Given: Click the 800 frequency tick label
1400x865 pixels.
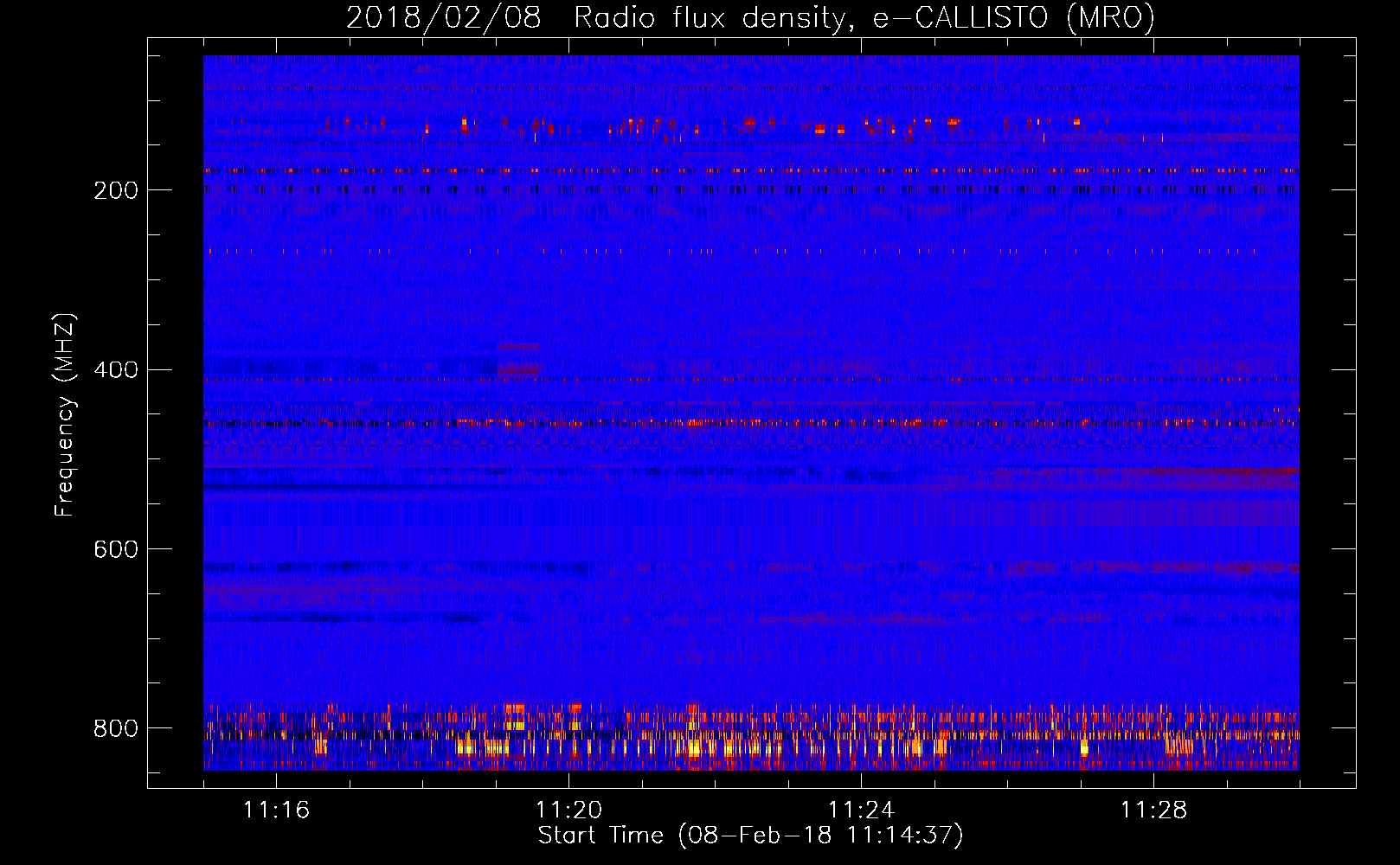Looking at the screenshot, I should (116, 728).
